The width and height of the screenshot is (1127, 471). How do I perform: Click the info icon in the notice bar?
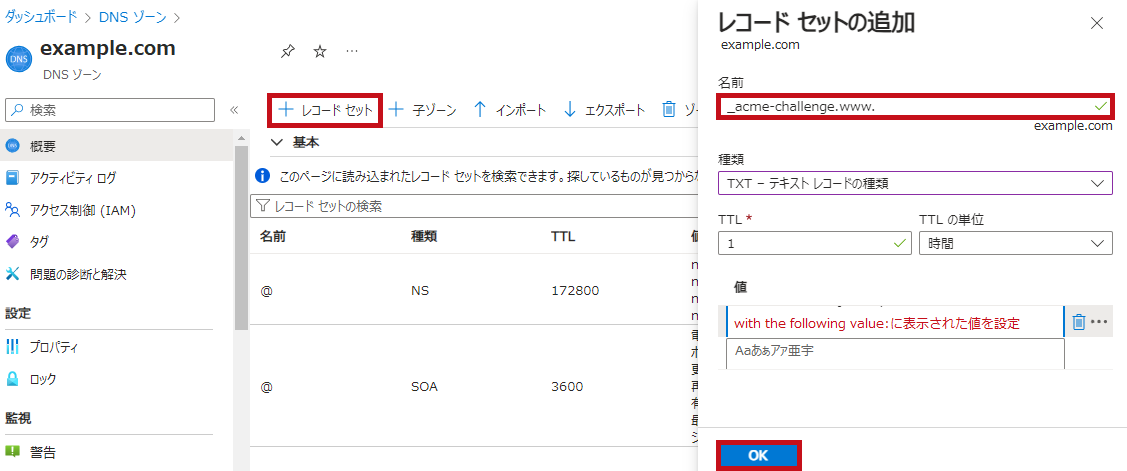click(x=263, y=175)
